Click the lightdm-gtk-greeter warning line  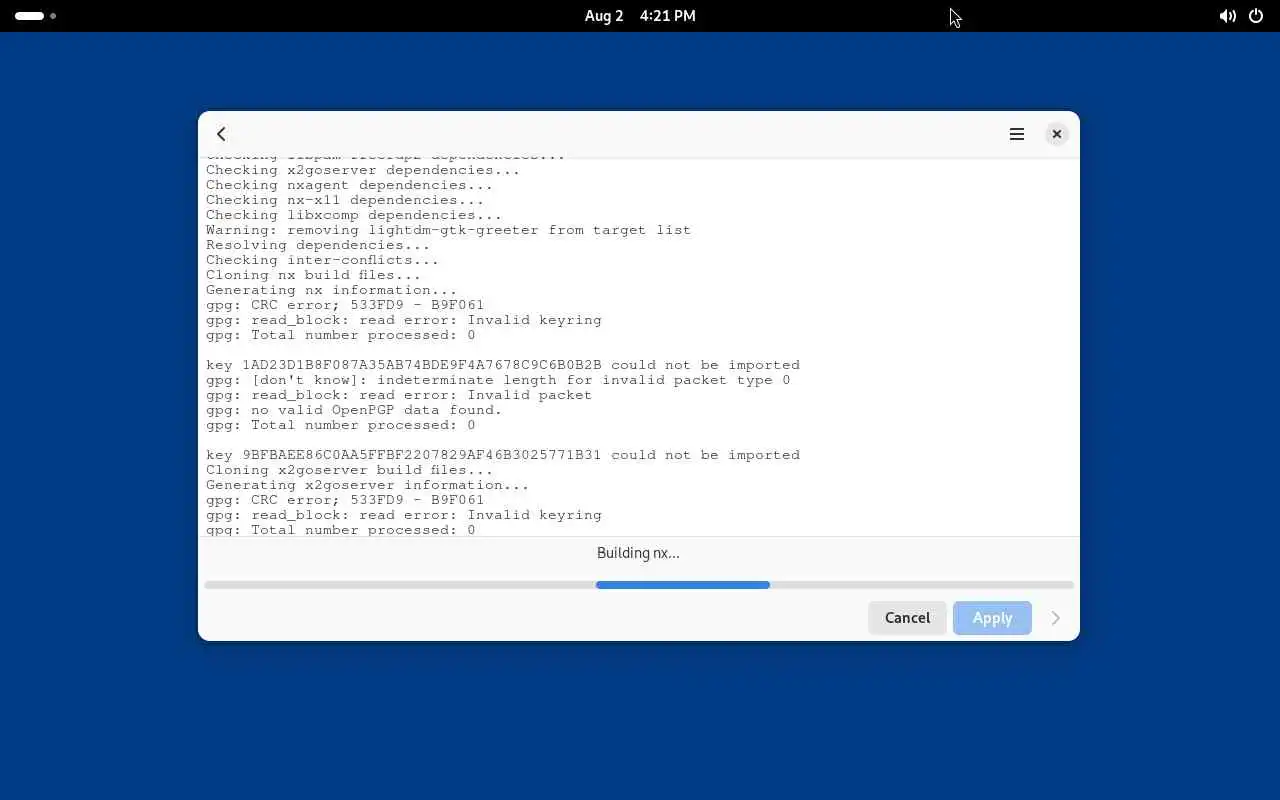coord(448,230)
